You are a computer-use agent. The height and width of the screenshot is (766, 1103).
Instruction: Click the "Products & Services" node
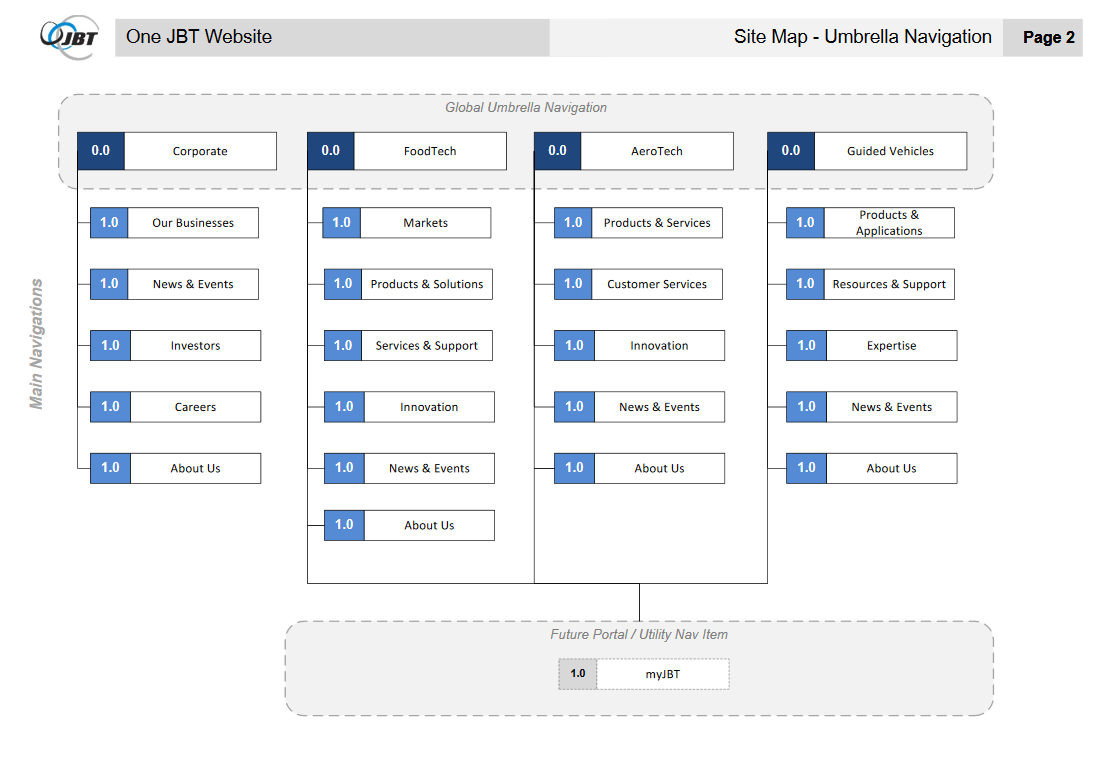pyautogui.click(x=638, y=222)
